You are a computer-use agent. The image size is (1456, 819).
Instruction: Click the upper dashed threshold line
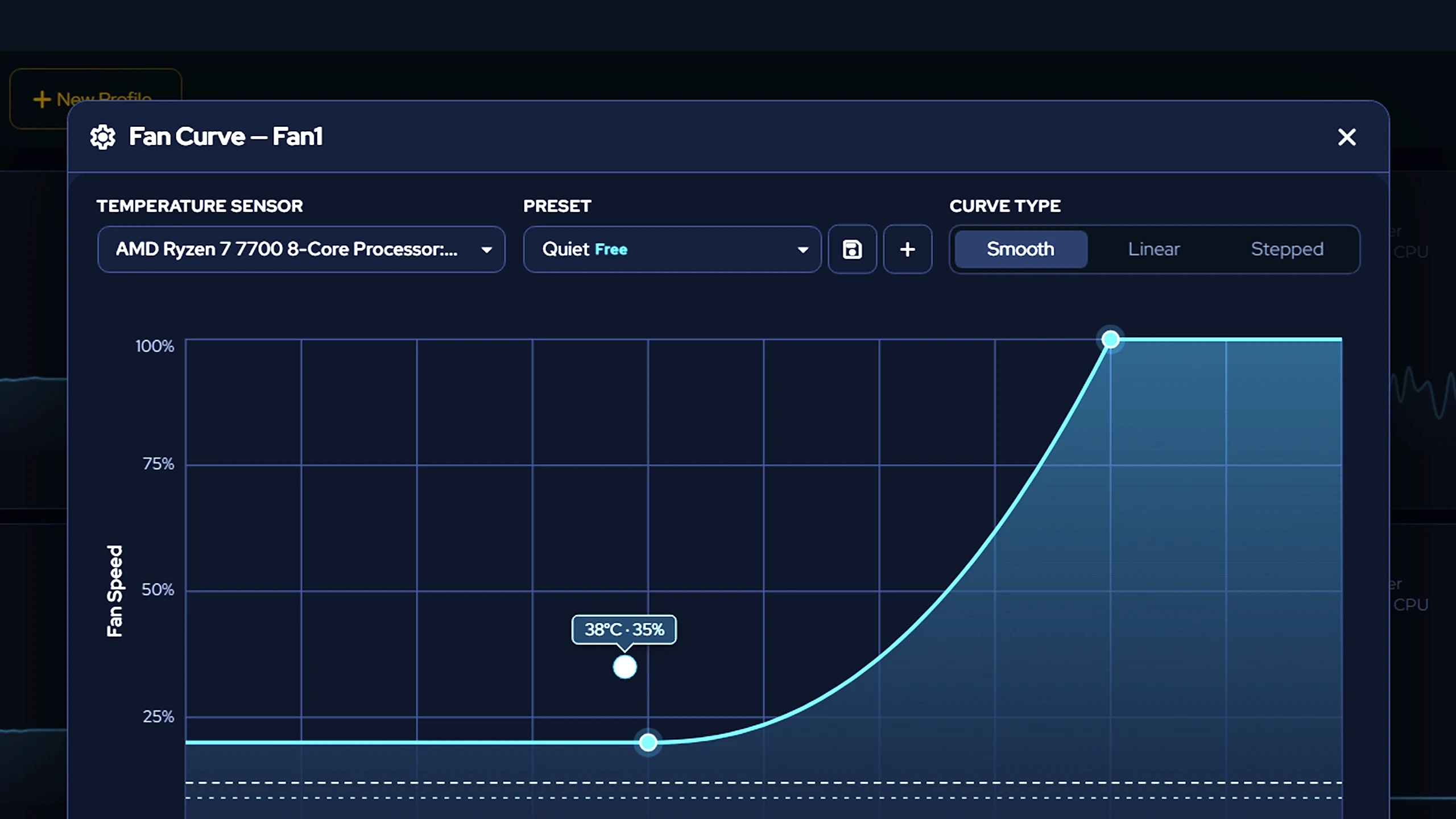(763, 783)
